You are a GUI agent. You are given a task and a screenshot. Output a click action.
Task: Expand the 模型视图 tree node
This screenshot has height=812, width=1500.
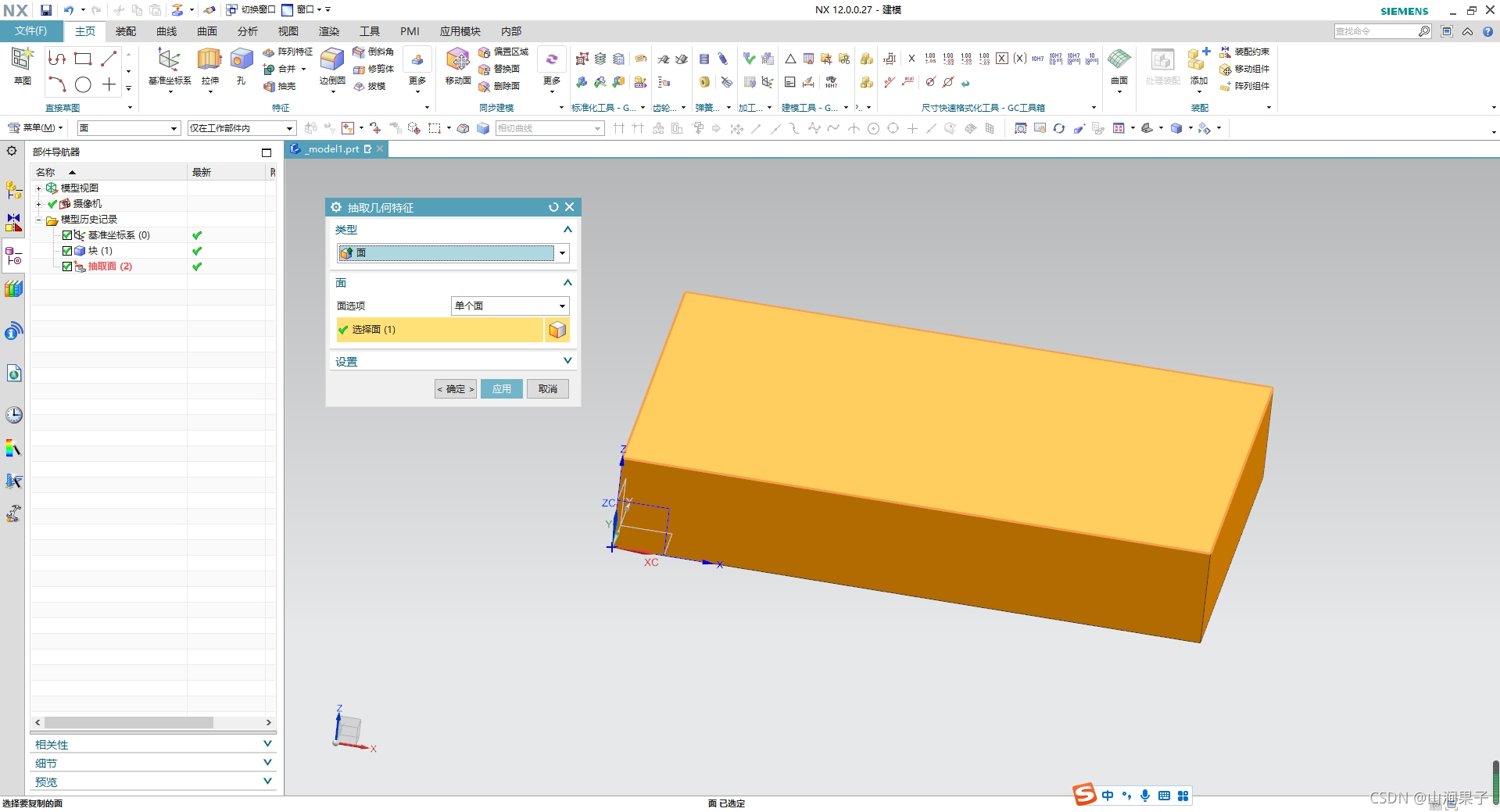tap(38, 188)
